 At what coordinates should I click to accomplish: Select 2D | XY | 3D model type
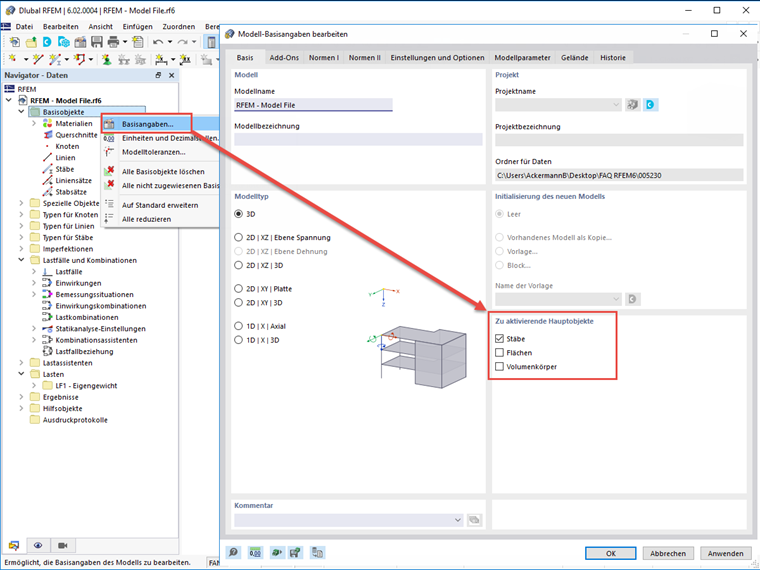tap(238, 302)
